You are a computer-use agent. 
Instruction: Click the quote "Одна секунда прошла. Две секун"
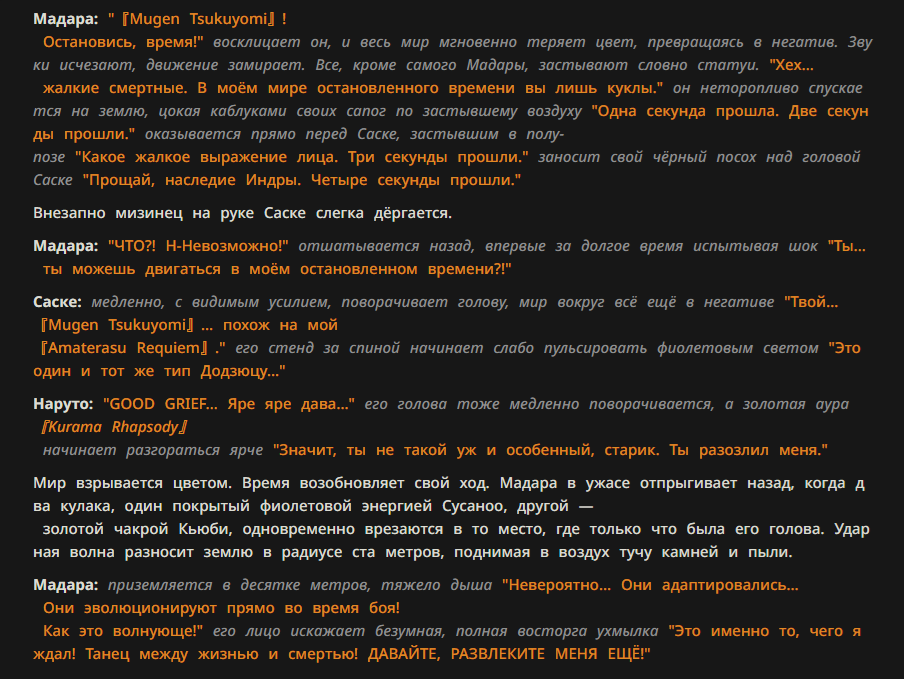730,111
